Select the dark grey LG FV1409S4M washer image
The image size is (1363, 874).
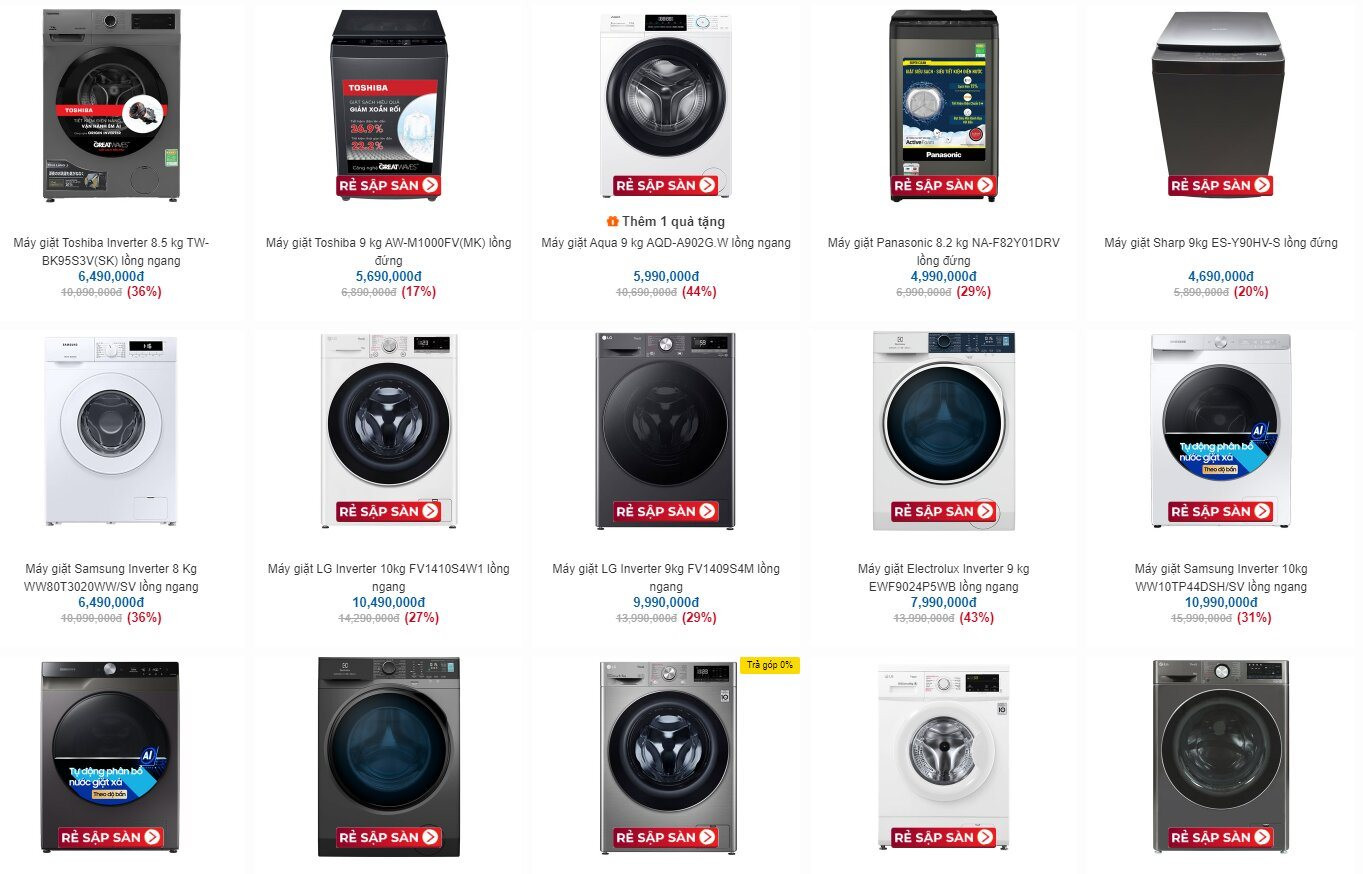[666, 430]
